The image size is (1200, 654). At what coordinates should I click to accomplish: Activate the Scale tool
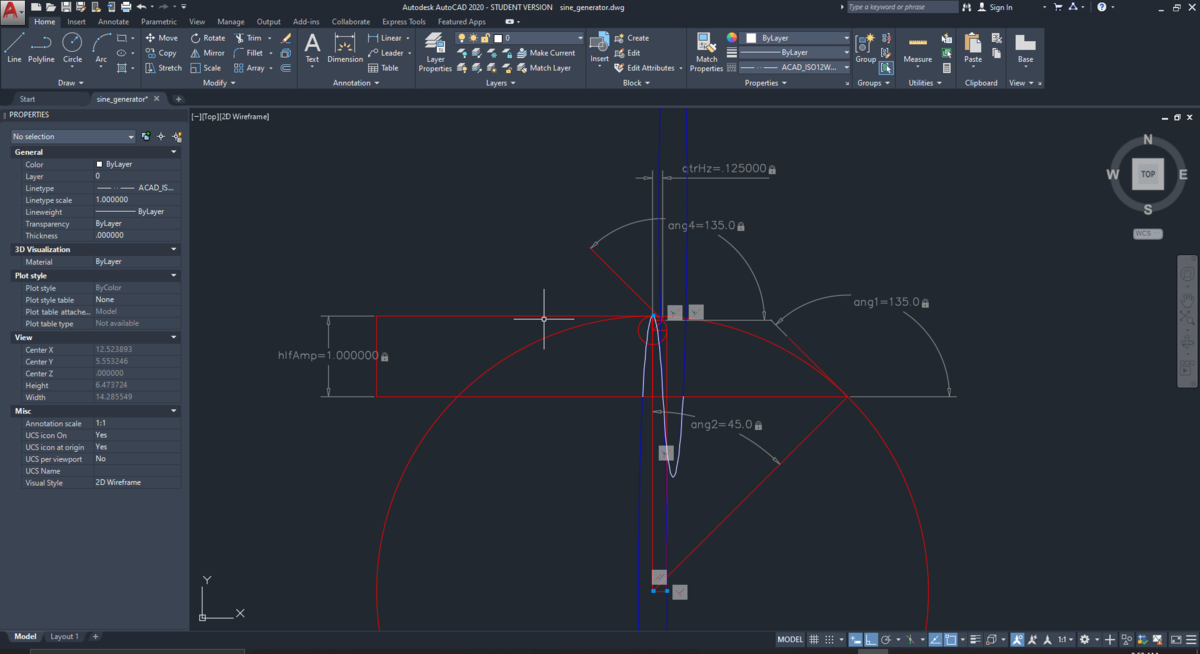(206, 68)
